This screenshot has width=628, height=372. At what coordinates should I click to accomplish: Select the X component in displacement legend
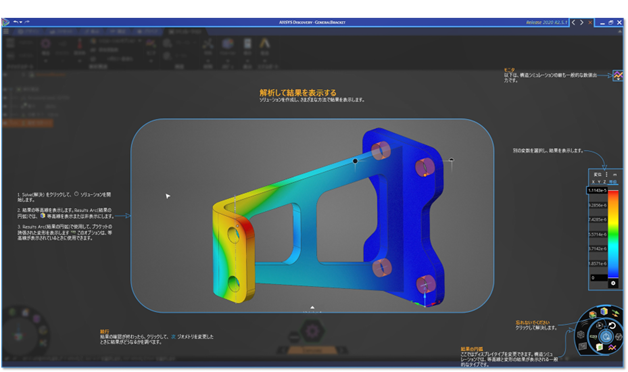click(593, 182)
